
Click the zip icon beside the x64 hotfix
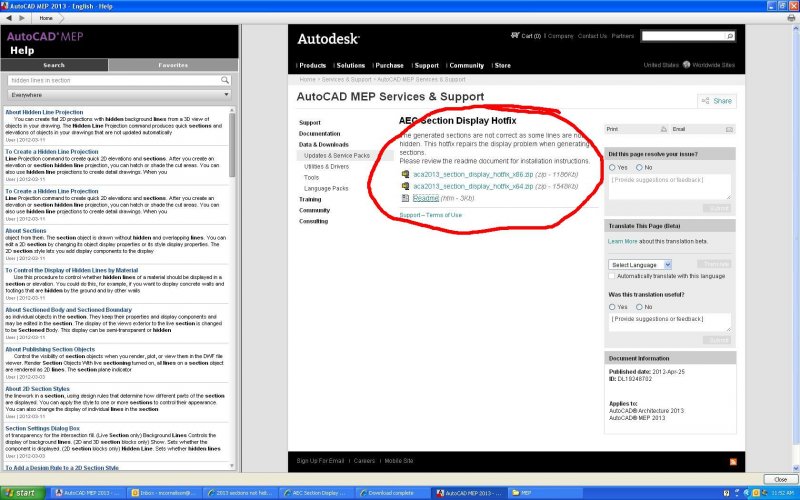405,186
